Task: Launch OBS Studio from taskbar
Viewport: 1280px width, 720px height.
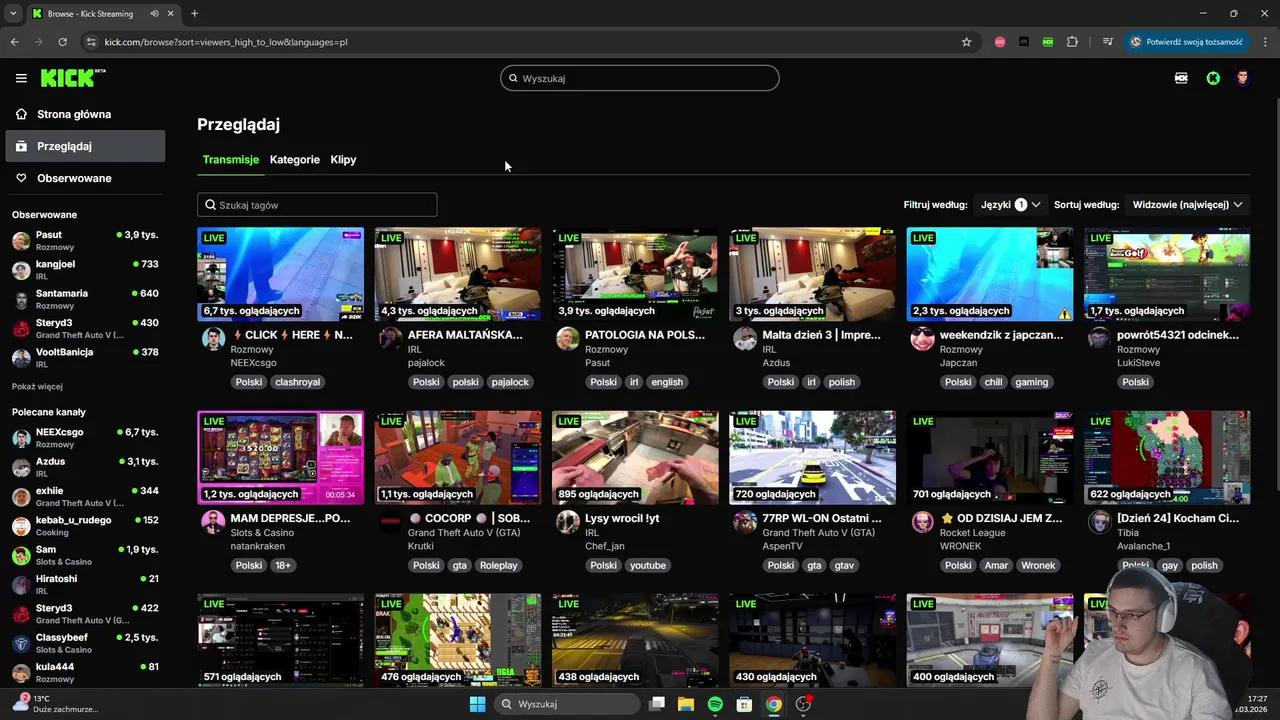Action: (x=803, y=704)
